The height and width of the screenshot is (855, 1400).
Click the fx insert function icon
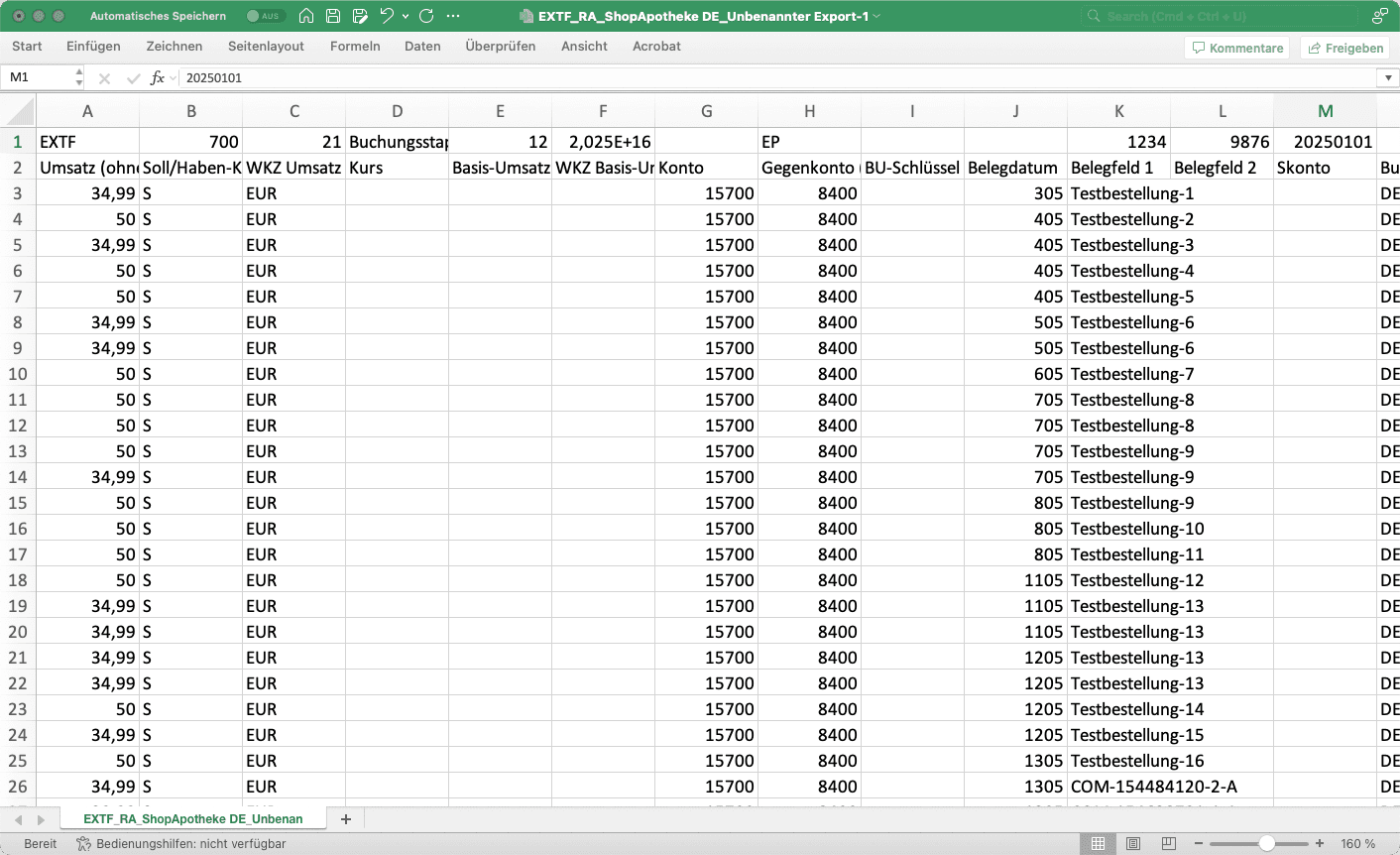(157, 77)
